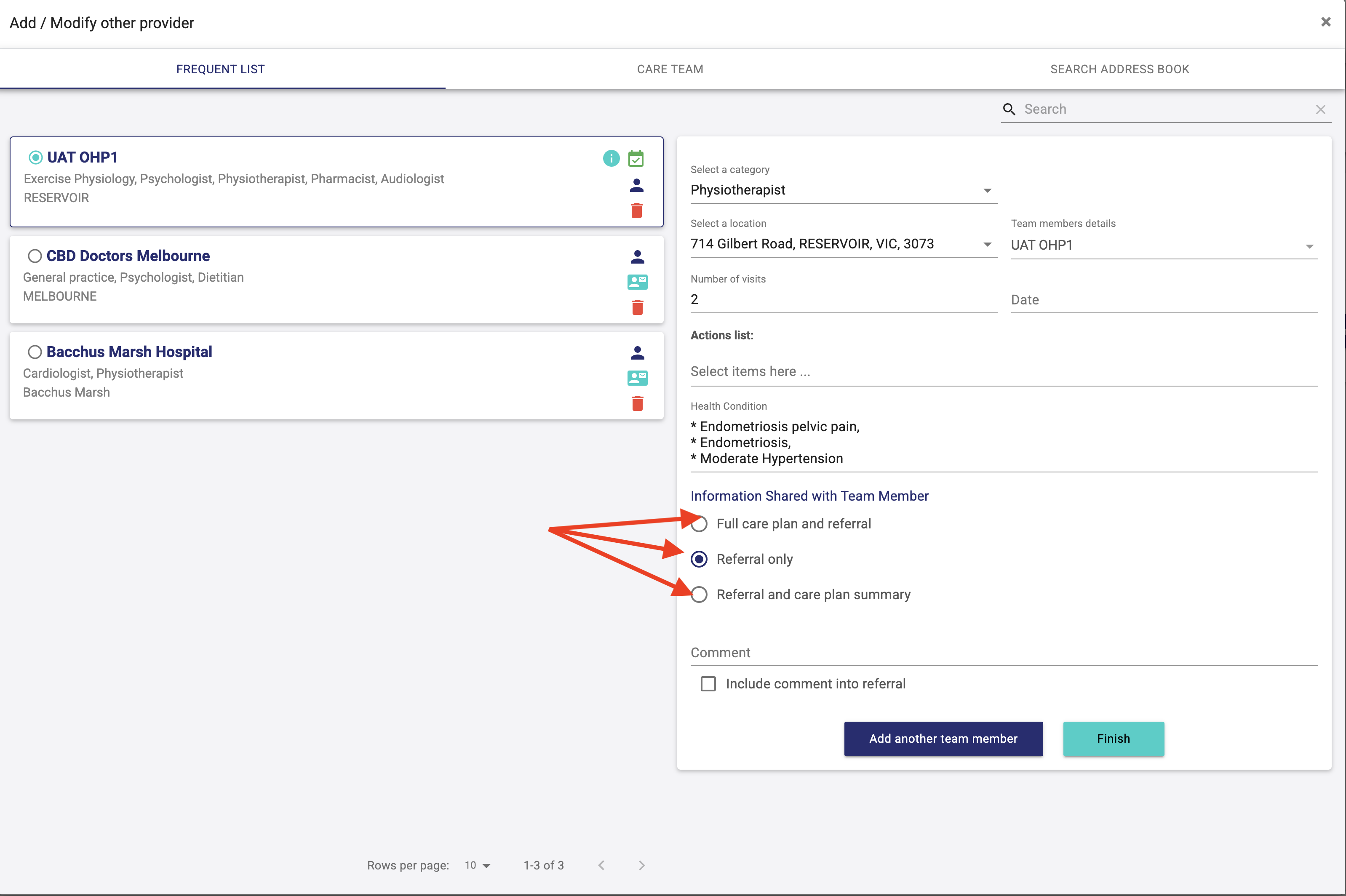Click the Date field
Viewport: 1346px width, 896px height.
(1164, 300)
